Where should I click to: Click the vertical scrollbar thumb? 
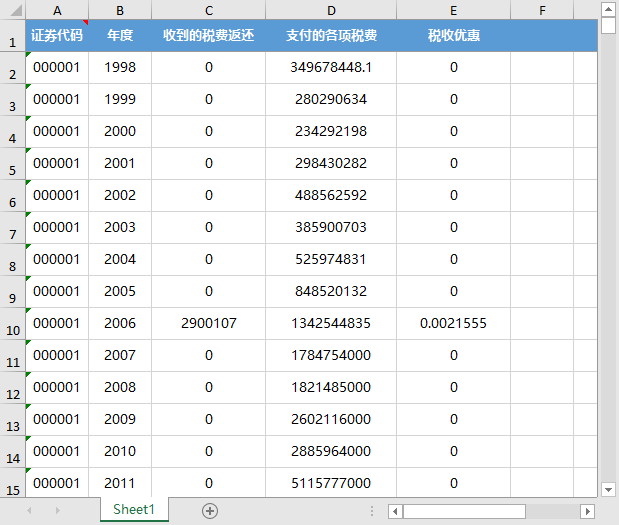(608, 26)
